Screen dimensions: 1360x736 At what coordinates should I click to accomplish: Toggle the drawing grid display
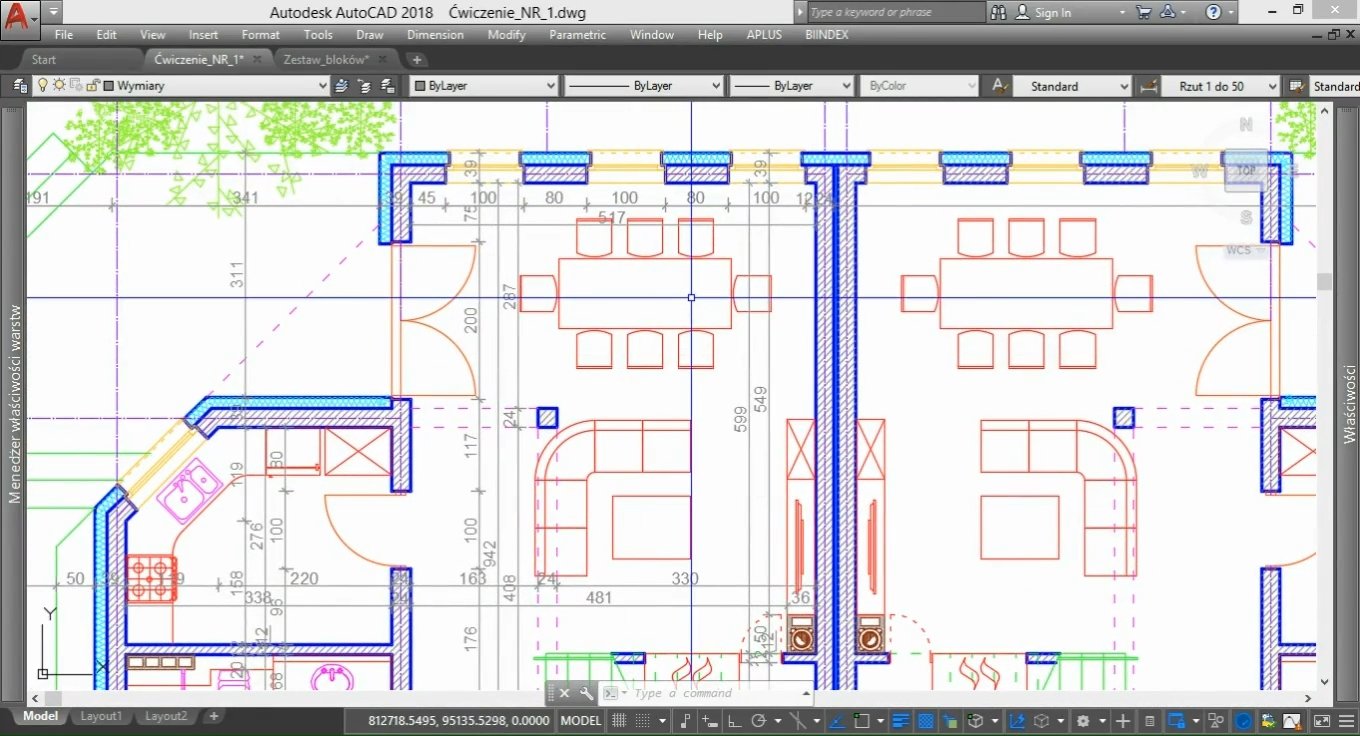pyautogui.click(x=620, y=720)
